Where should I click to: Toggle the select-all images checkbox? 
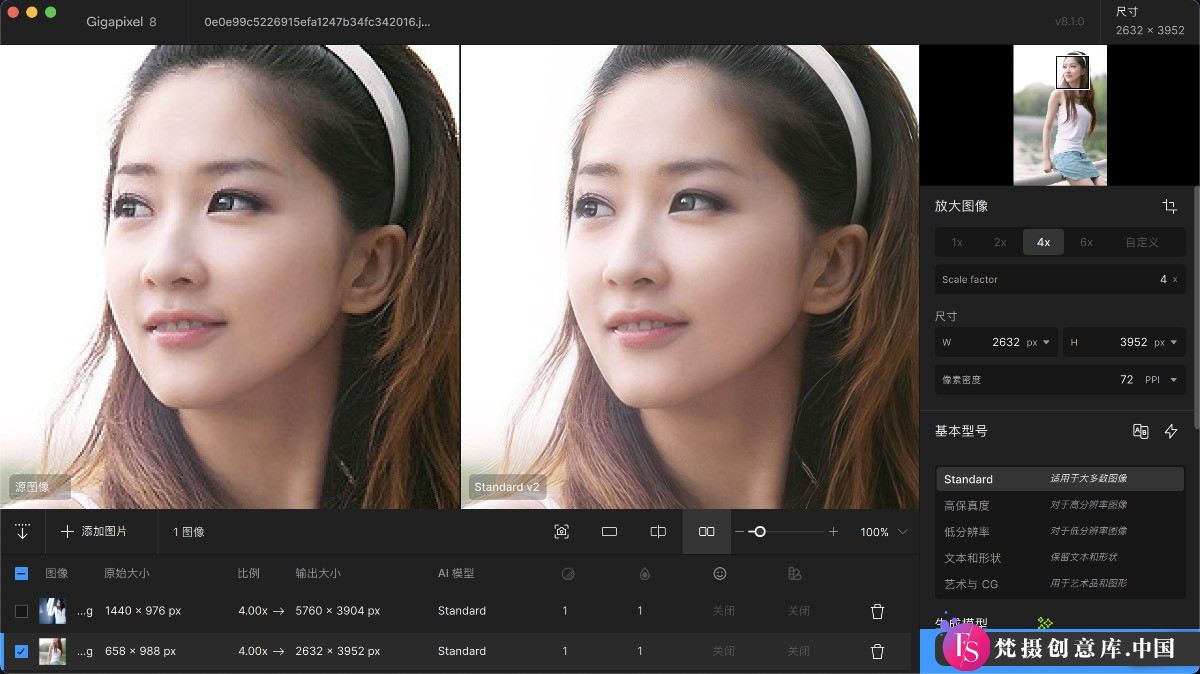[x=22, y=573]
